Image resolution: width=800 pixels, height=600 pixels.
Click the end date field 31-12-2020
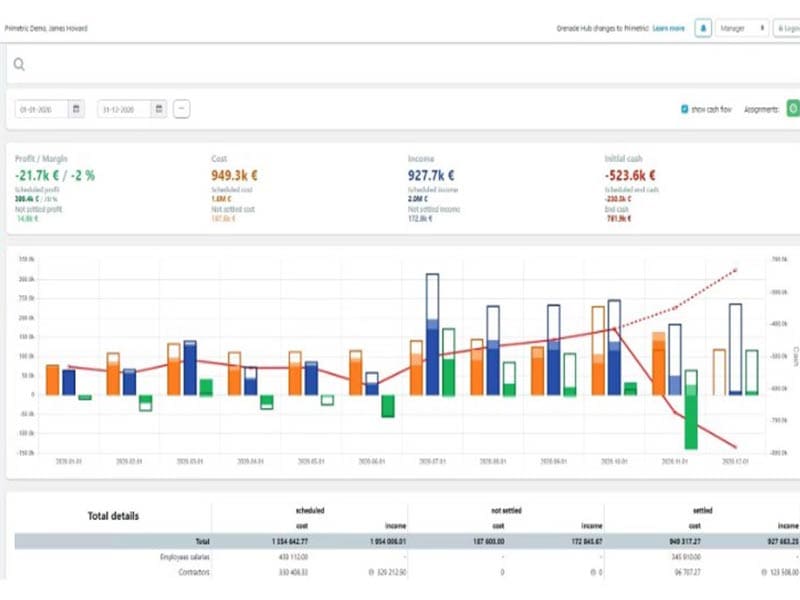[x=124, y=109]
